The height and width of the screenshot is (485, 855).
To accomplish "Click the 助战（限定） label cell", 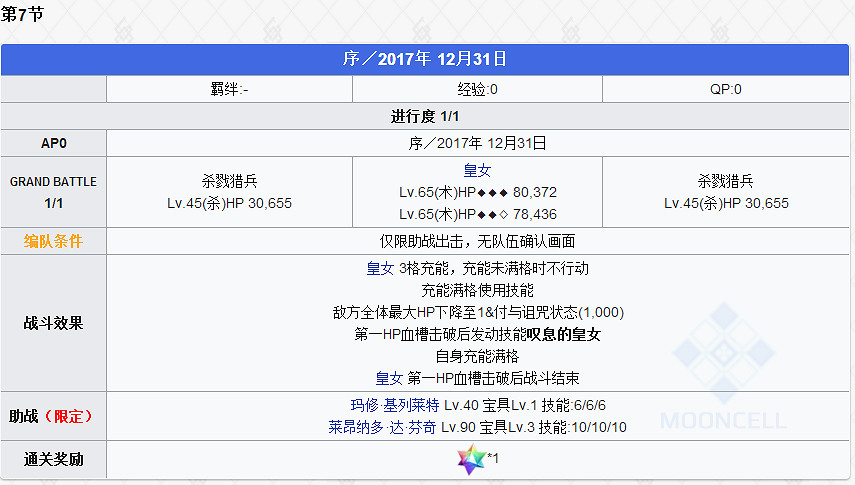I will pos(53,416).
